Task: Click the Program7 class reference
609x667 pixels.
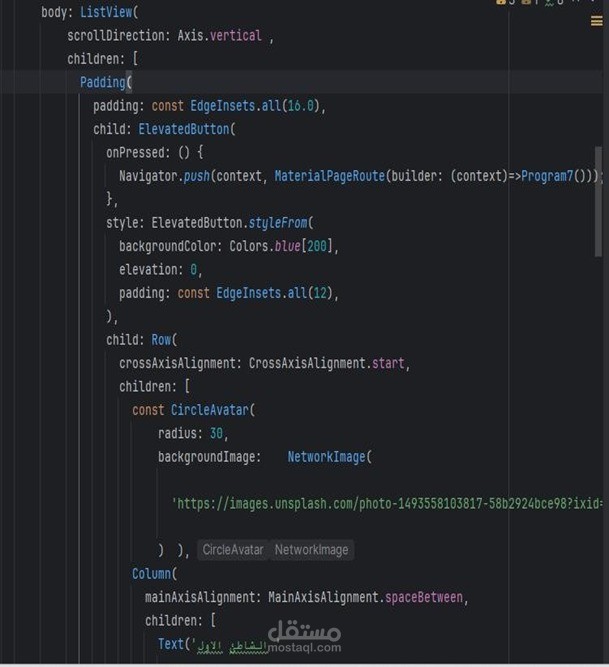Action: 547,176
